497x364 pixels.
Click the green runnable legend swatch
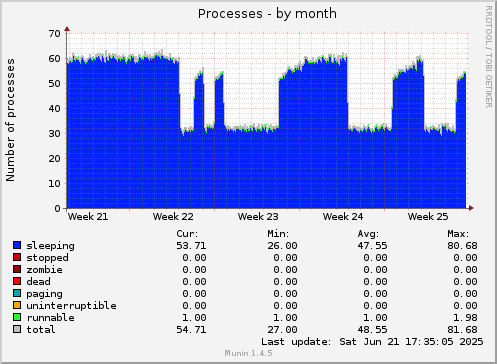point(17,317)
